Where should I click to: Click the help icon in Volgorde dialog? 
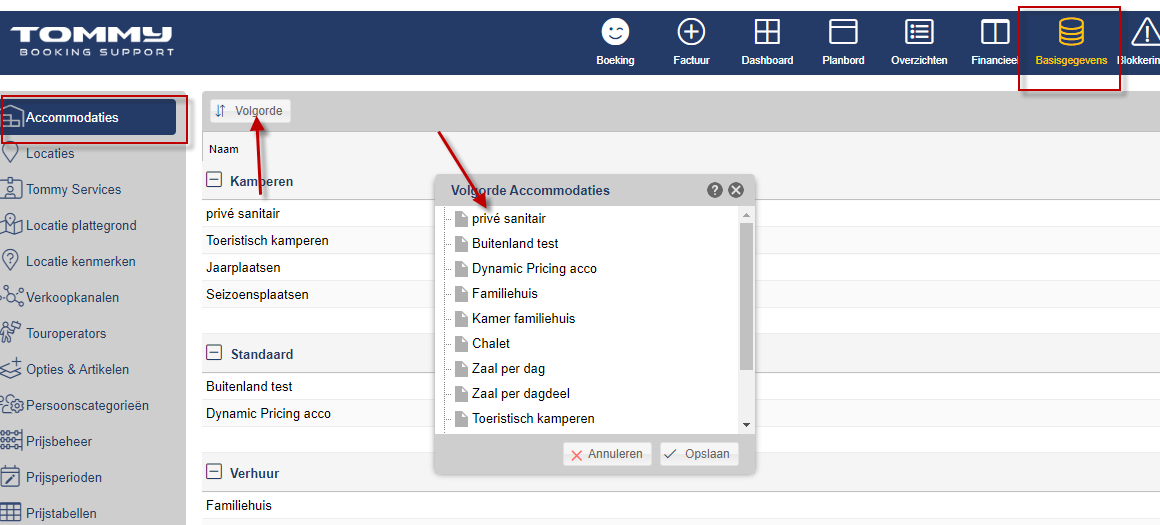(x=715, y=190)
